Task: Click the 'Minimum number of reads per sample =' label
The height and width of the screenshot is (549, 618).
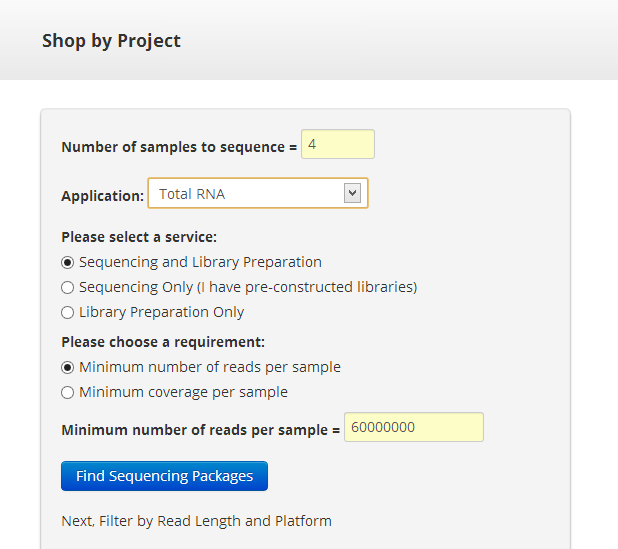Action: (x=200, y=430)
